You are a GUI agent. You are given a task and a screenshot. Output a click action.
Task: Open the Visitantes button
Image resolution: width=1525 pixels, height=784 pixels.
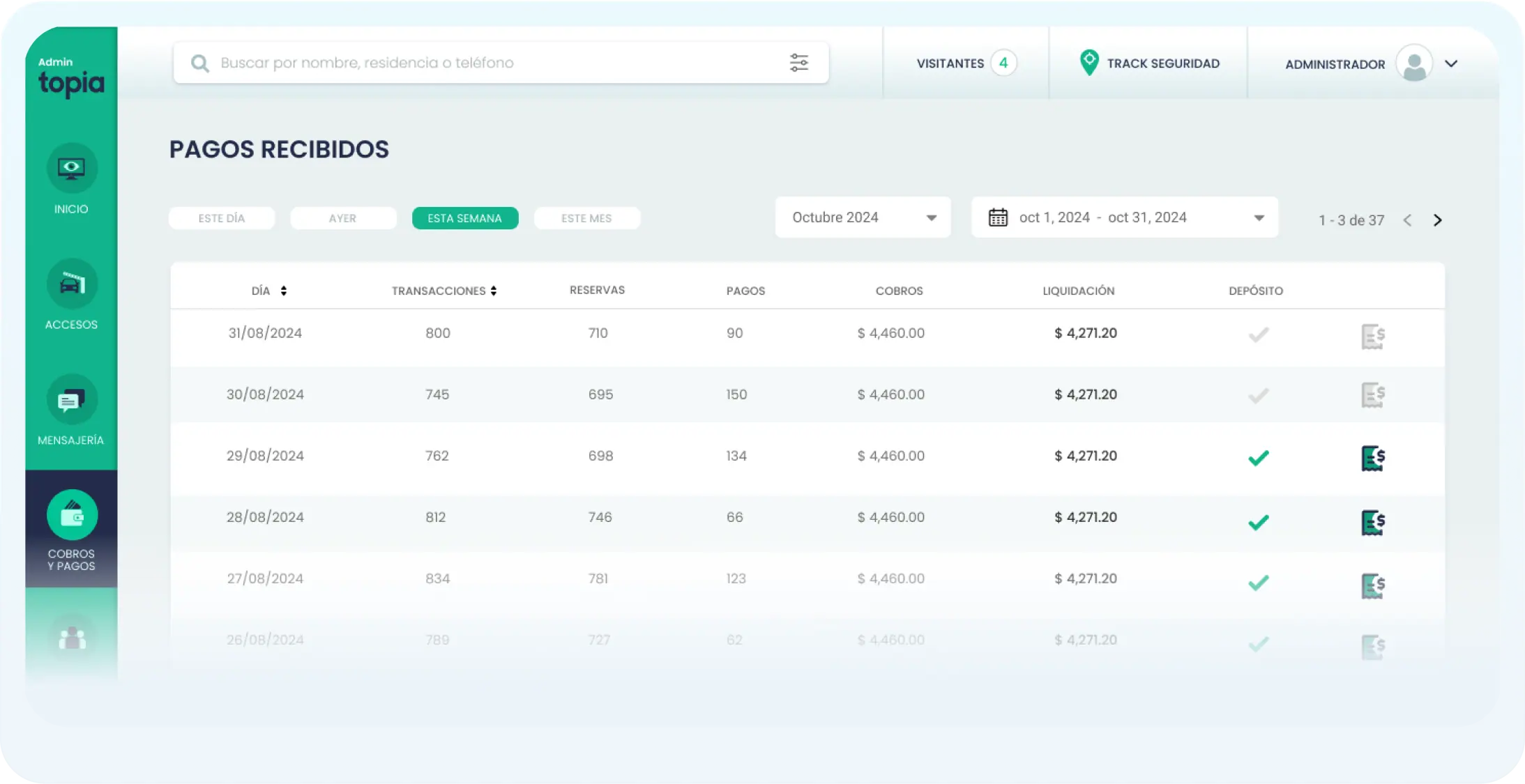[966, 63]
